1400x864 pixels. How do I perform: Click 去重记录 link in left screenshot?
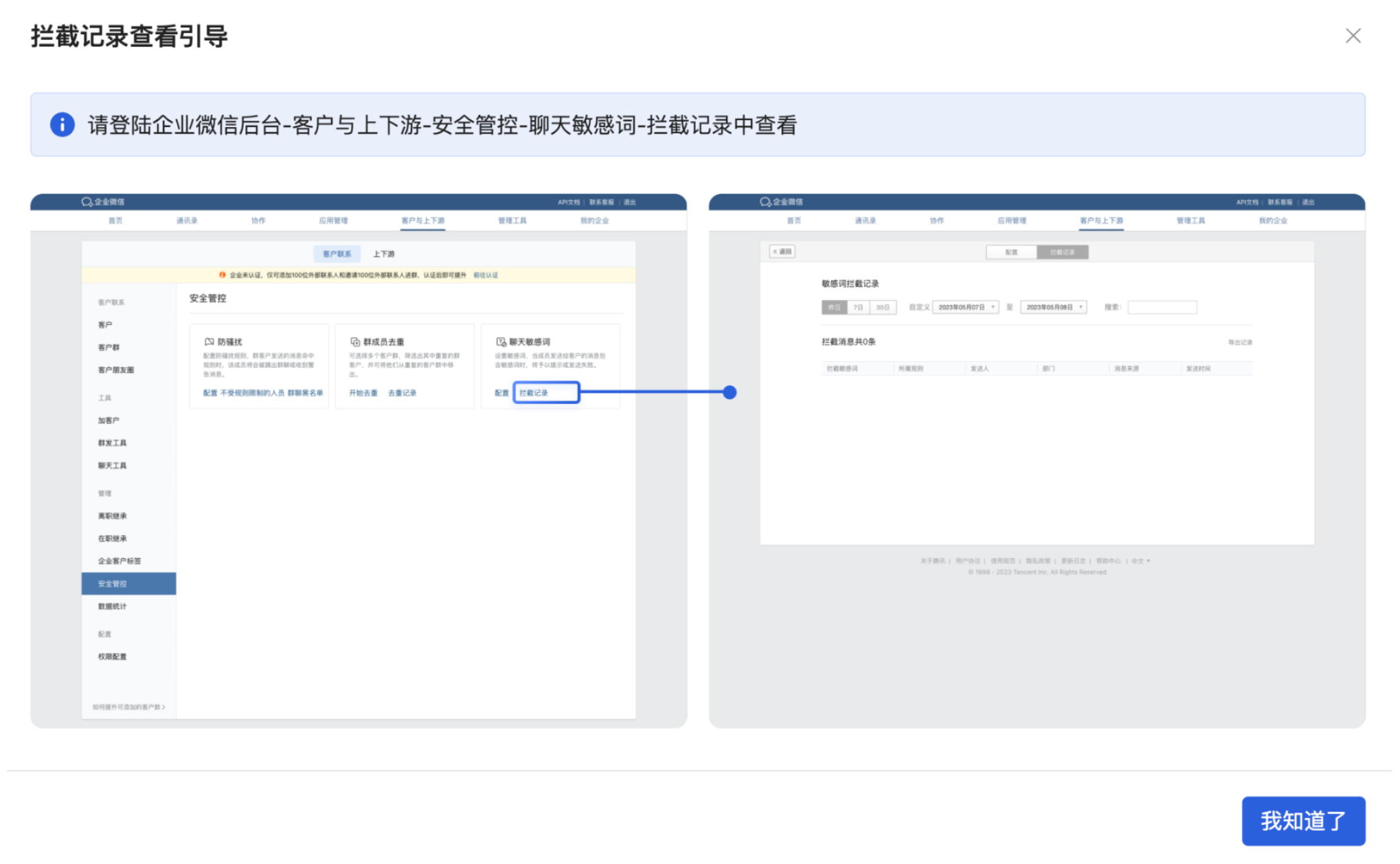[402, 393]
